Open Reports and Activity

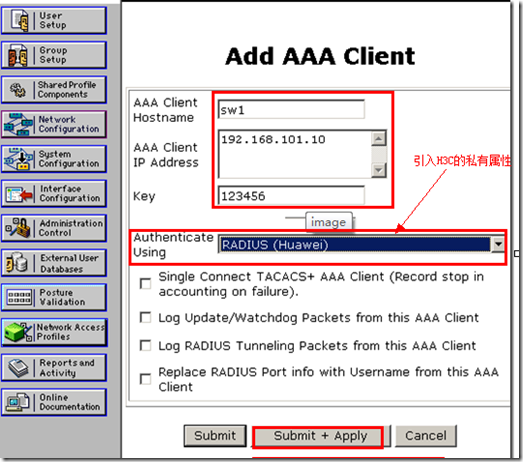[x=54, y=368]
